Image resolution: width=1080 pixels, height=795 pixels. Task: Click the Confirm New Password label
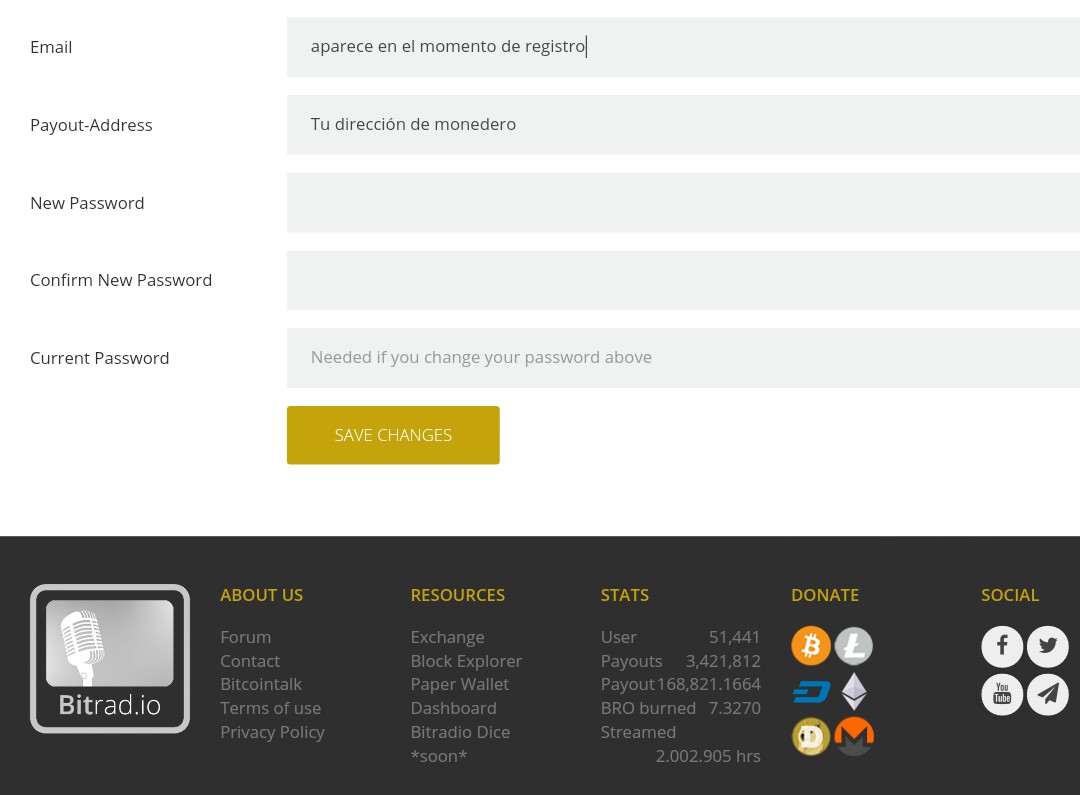click(x=121, y=280)
